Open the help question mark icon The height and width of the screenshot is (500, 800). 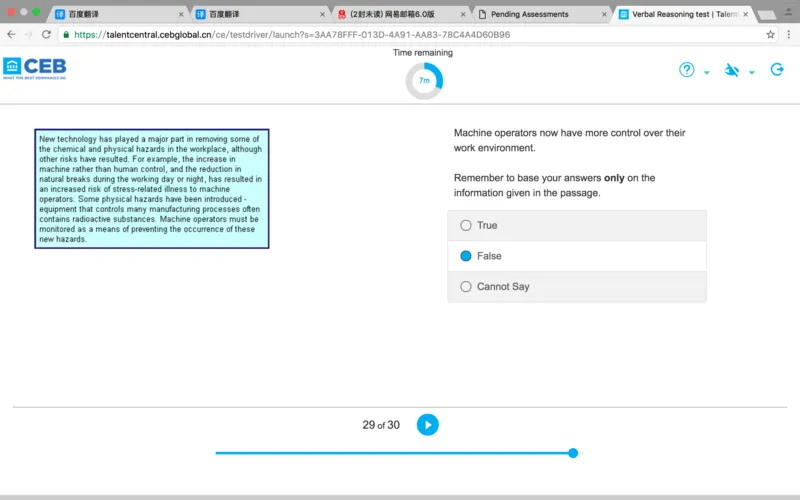pyautogui.click(x=687, y=70)
